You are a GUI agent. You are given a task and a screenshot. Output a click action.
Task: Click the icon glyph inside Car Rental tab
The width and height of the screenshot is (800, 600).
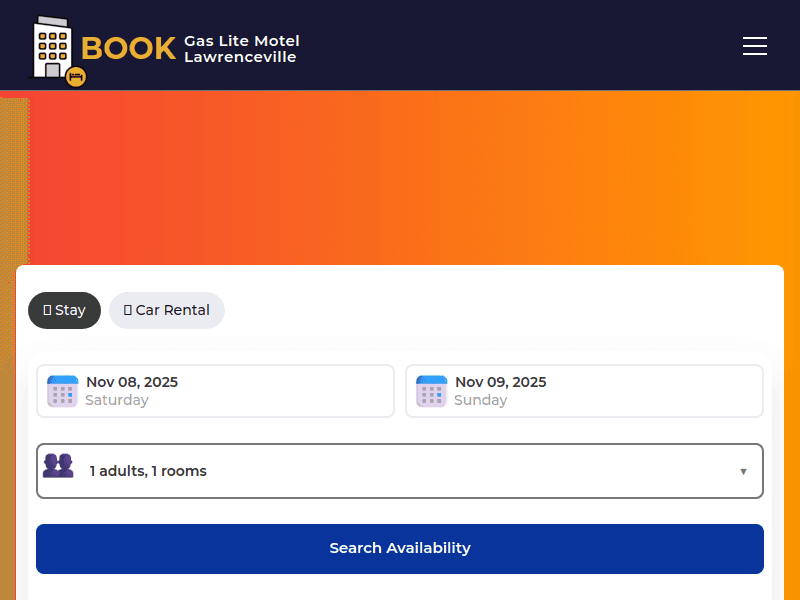pos(128,310)
